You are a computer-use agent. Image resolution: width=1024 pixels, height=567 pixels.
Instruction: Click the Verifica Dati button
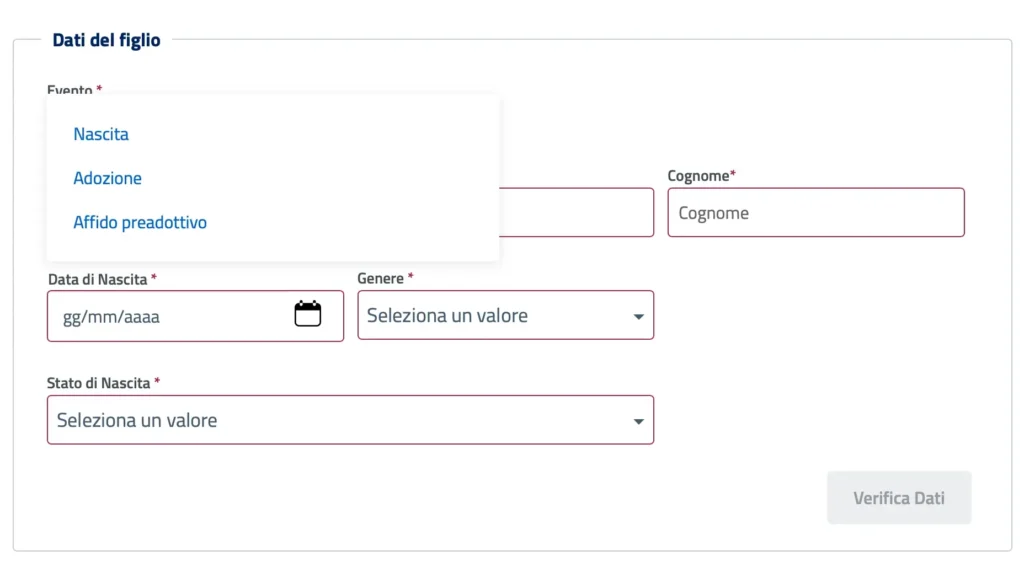click(899, 498)
